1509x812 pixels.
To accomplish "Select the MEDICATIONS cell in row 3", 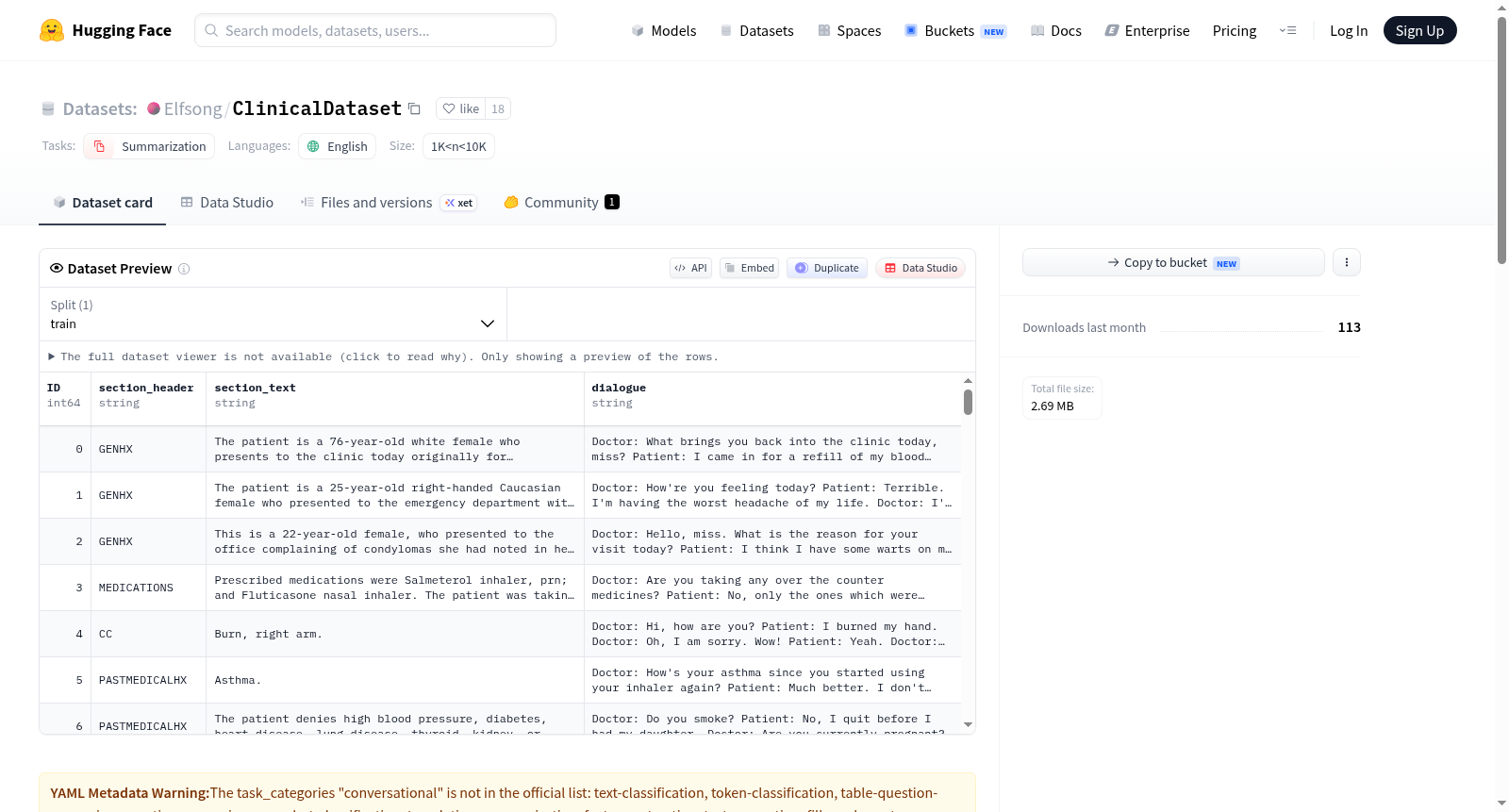I will (149, 588).
